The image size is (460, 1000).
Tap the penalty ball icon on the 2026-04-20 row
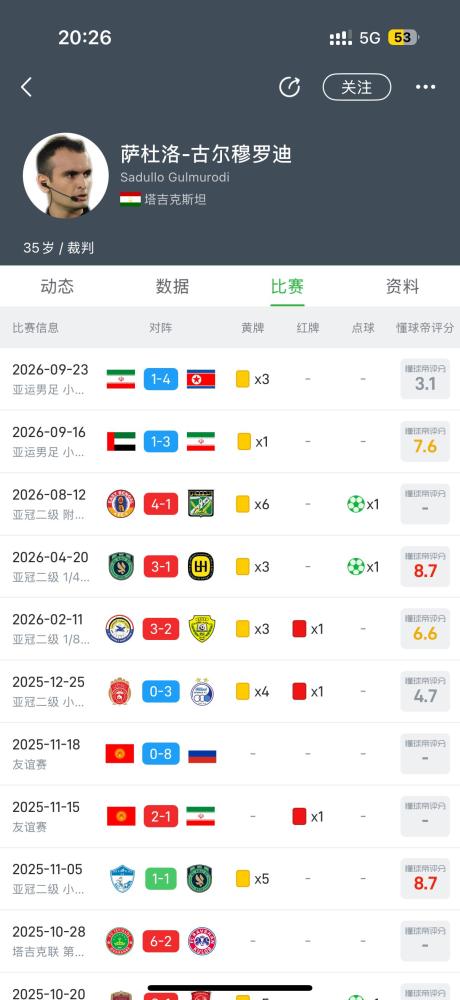pyautogui.click(x=355, y=566)
